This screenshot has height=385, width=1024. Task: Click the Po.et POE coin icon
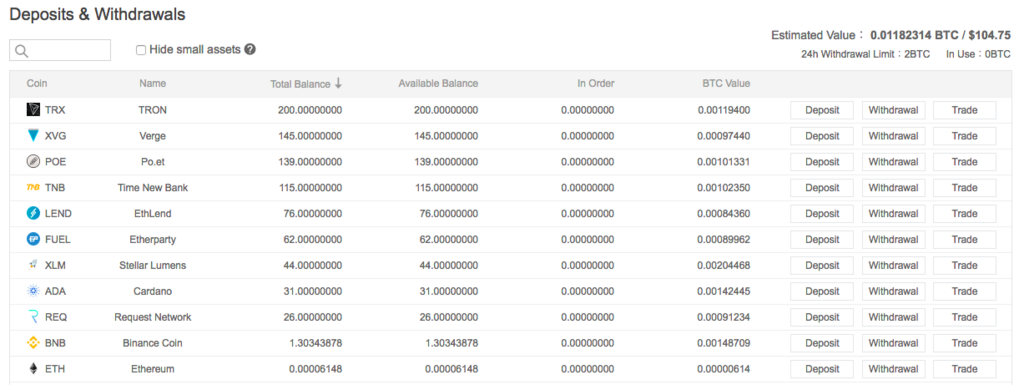coord(33,162)
